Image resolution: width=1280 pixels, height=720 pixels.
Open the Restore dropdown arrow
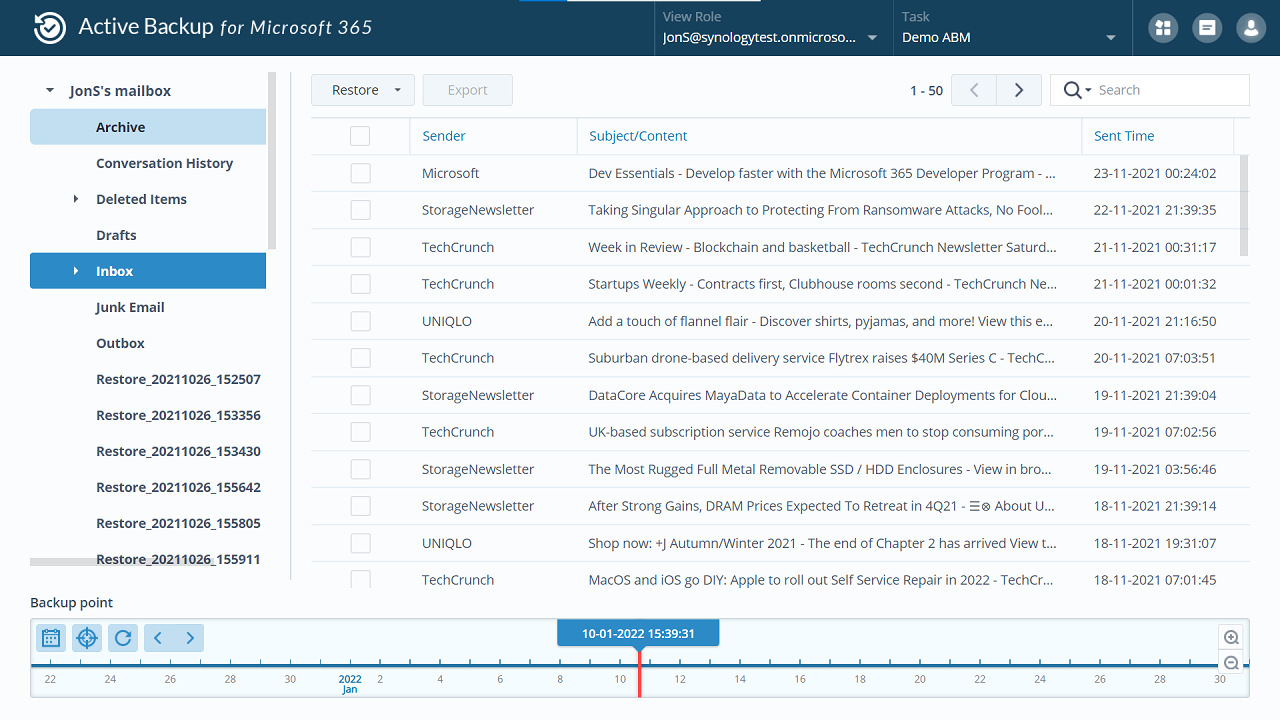pos(398,90)
